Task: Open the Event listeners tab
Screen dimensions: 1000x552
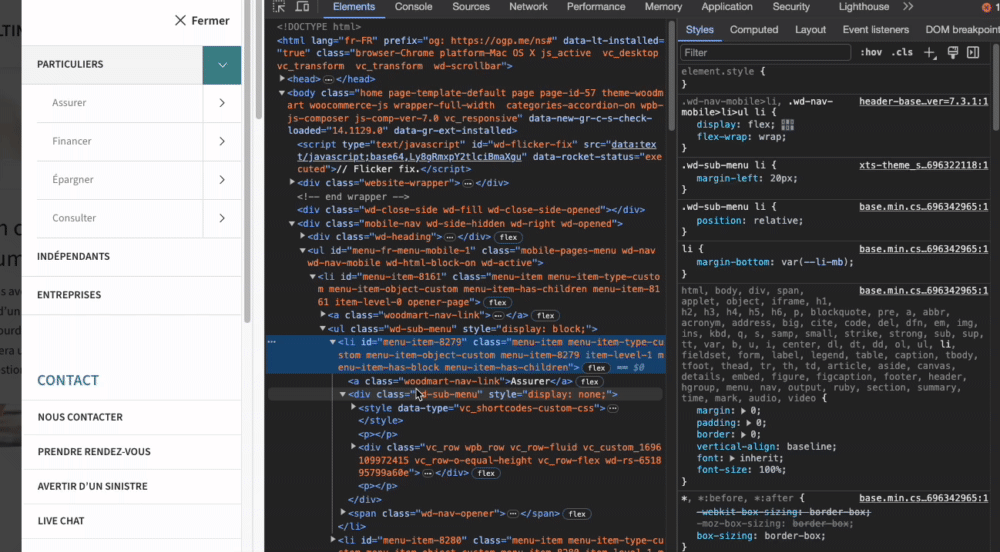Action: [876, 30]
